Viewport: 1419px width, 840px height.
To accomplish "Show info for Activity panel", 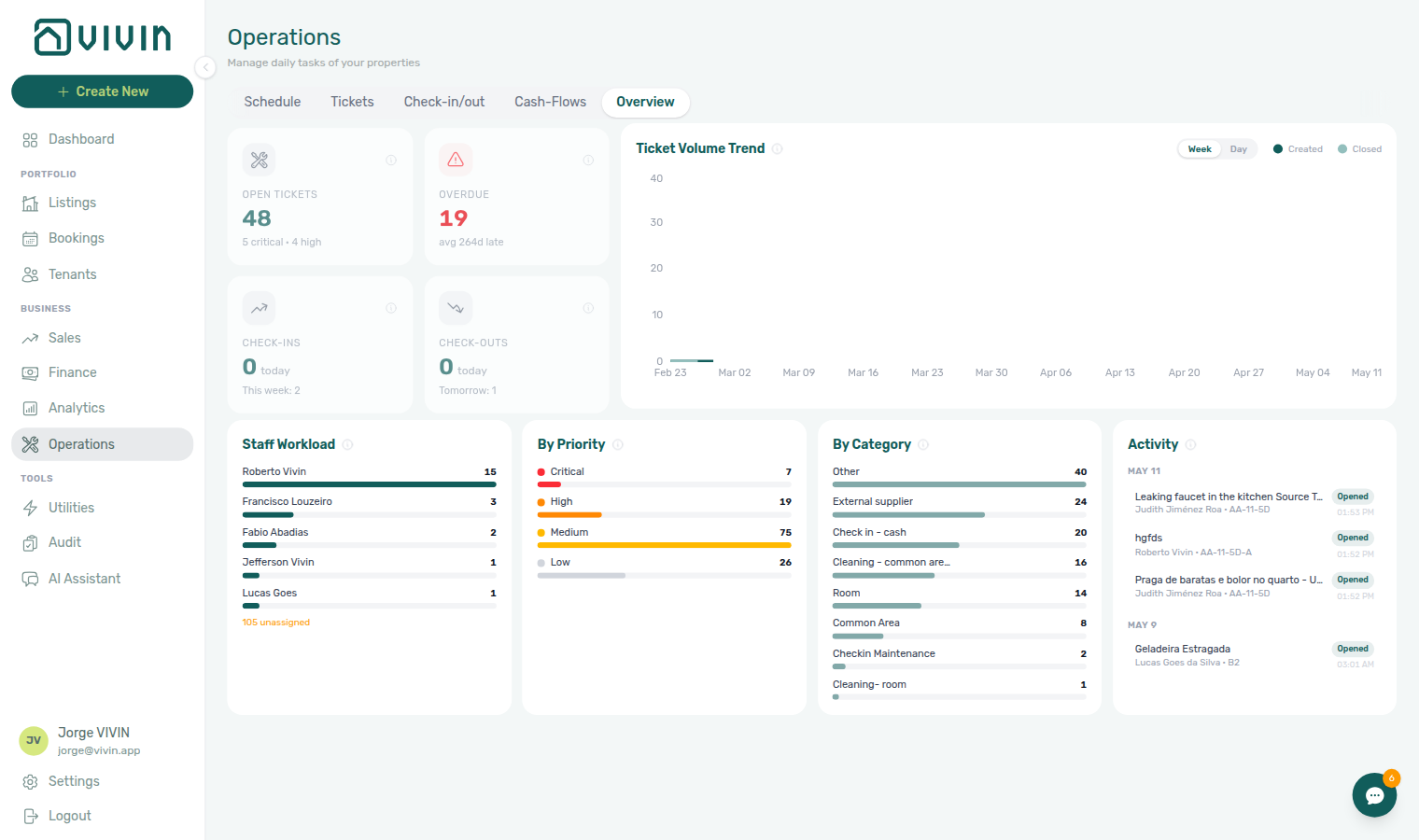I will (x=1190, y=444).
